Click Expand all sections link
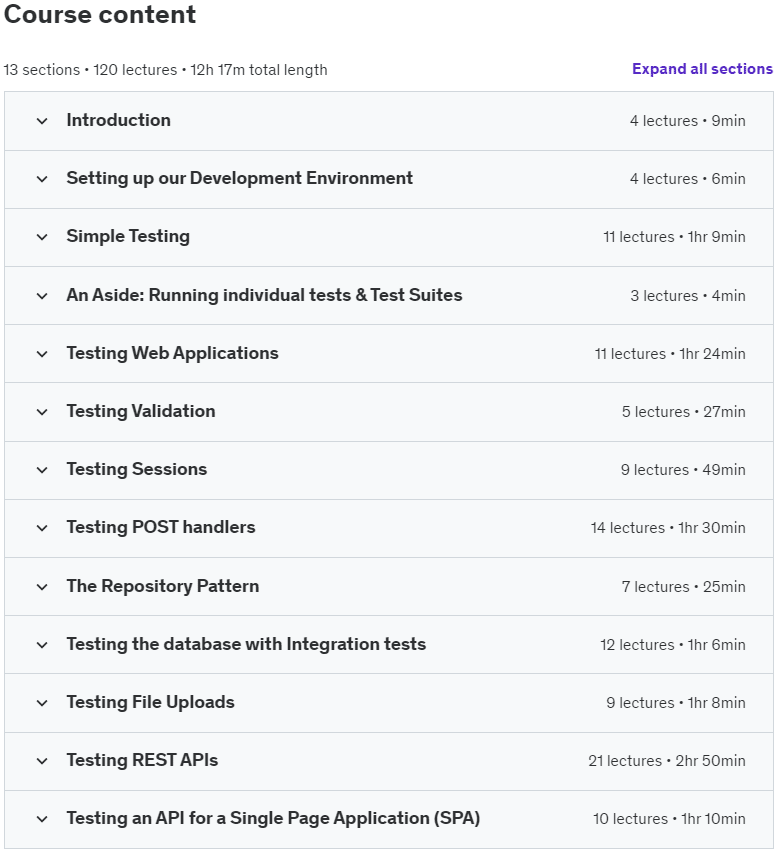Image resolution: width=777 pixels, height=852 pixels. click(702, 69)
